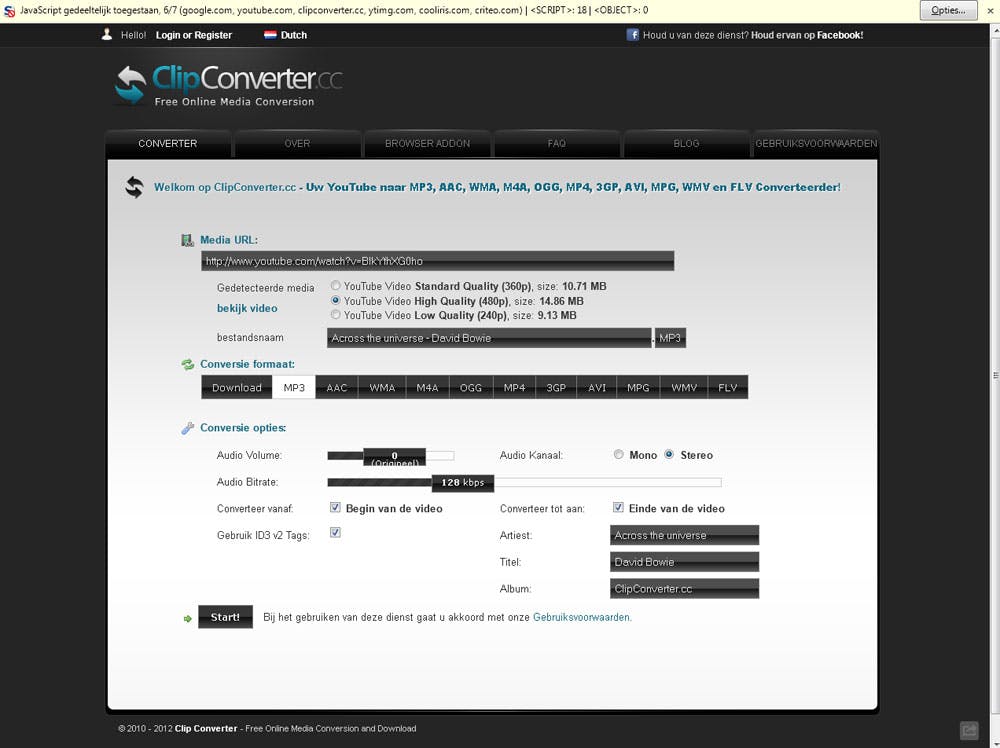Screen dimensions: 1000x748
Task: Click the wrench icon beside Conversie opties
Action: tap(188, 428)
